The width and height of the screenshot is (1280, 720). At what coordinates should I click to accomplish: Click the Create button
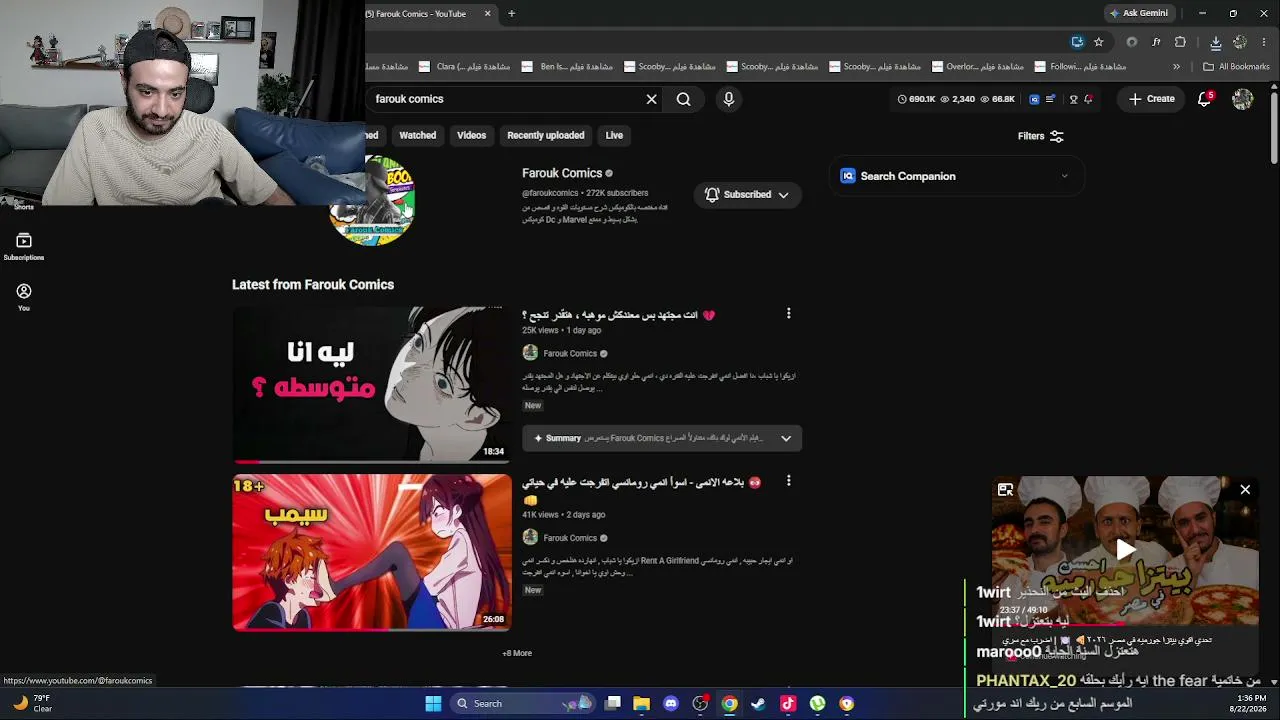click(1151, 99)
